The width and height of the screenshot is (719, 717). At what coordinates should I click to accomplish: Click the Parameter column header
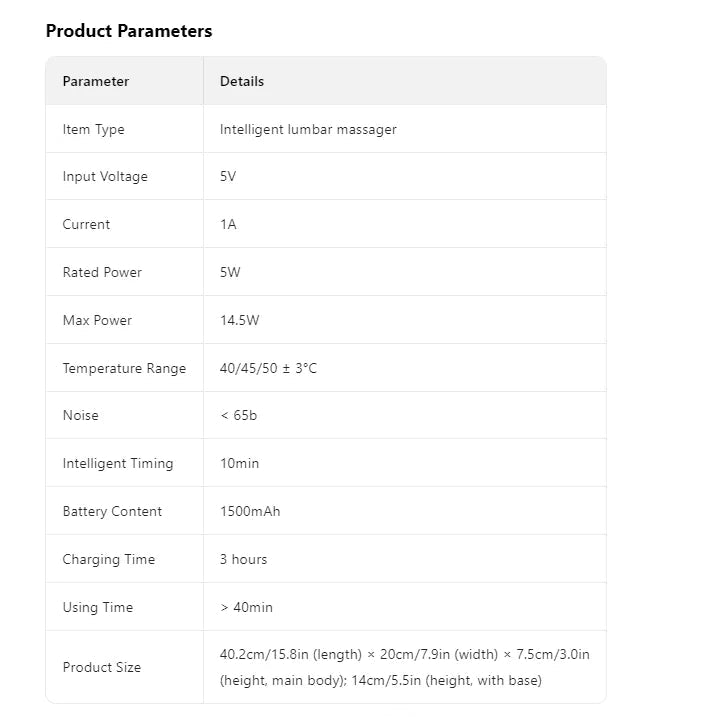pyautogui.click(x=96, y=81)
